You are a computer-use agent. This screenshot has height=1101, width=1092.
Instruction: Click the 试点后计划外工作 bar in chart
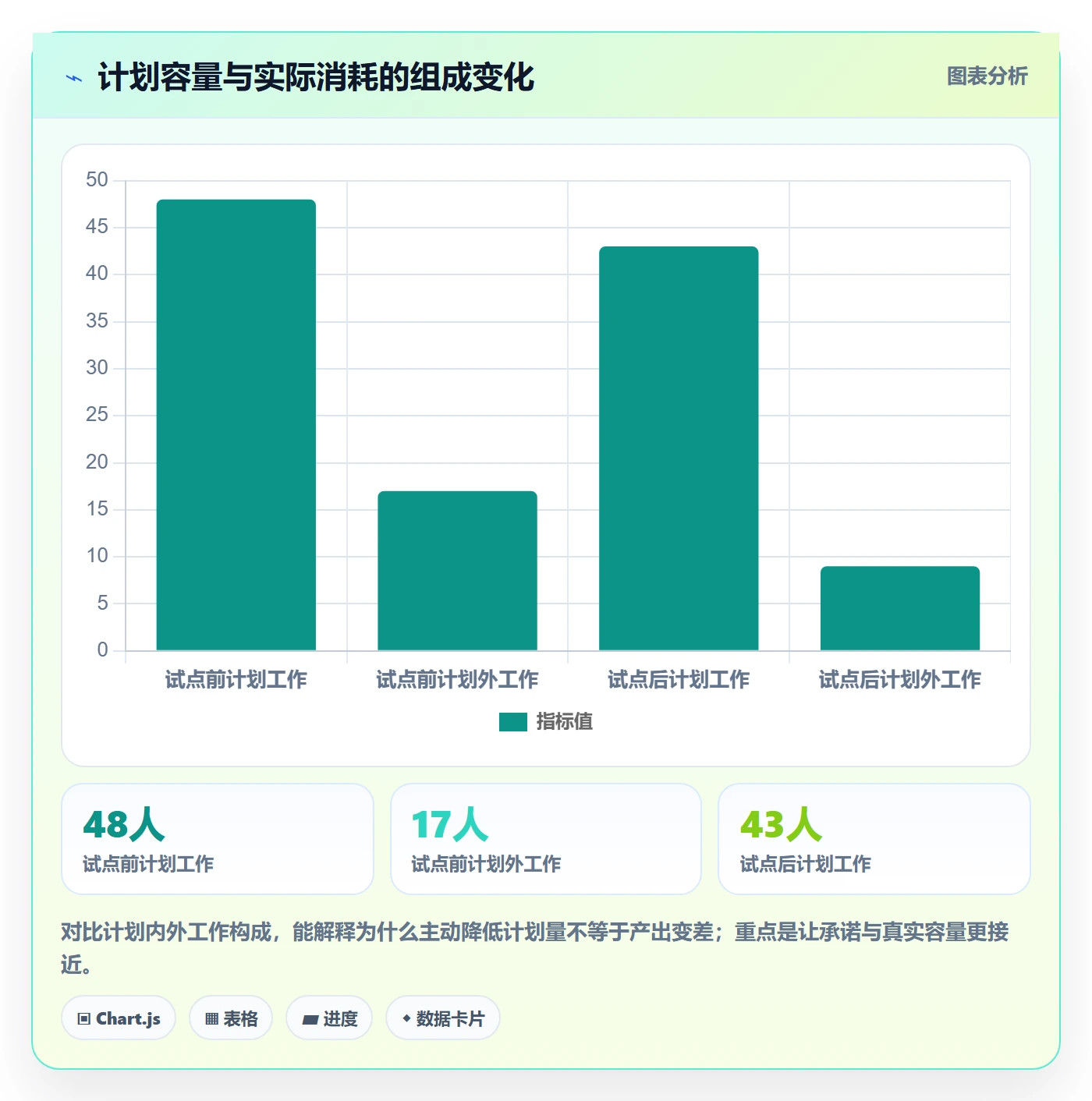(900, 608)
